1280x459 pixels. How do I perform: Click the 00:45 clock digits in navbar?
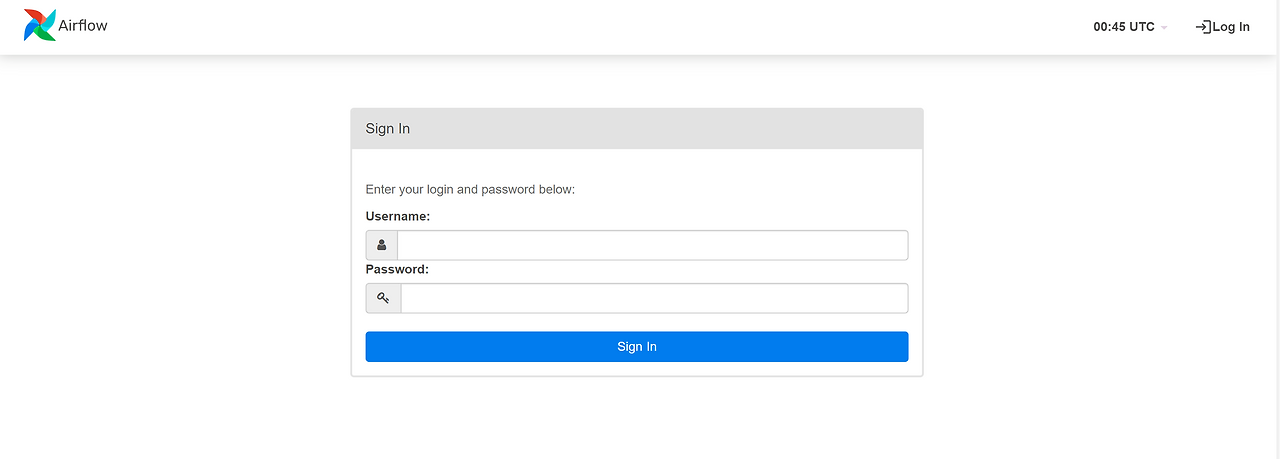tap(1109, 27)
